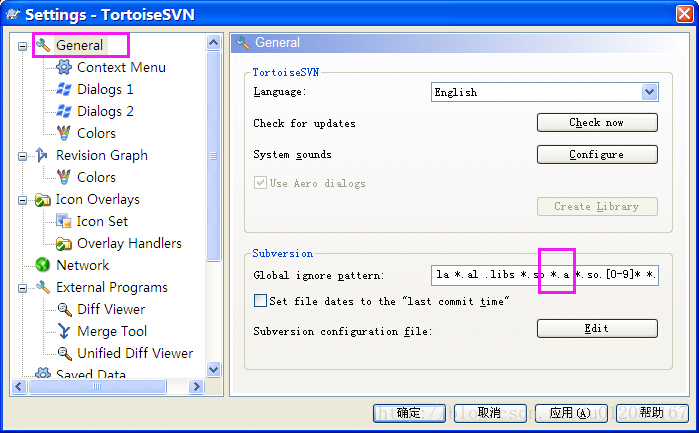Click the External Programs wrench icon
Viewport: 699px width, 433px height.
coord(43,287)
